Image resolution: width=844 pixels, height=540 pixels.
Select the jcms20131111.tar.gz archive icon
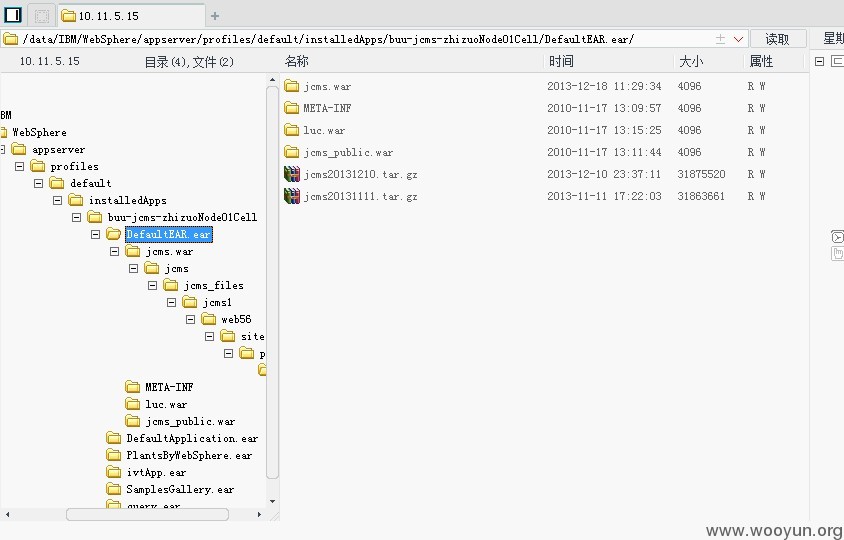coord(291,196)
